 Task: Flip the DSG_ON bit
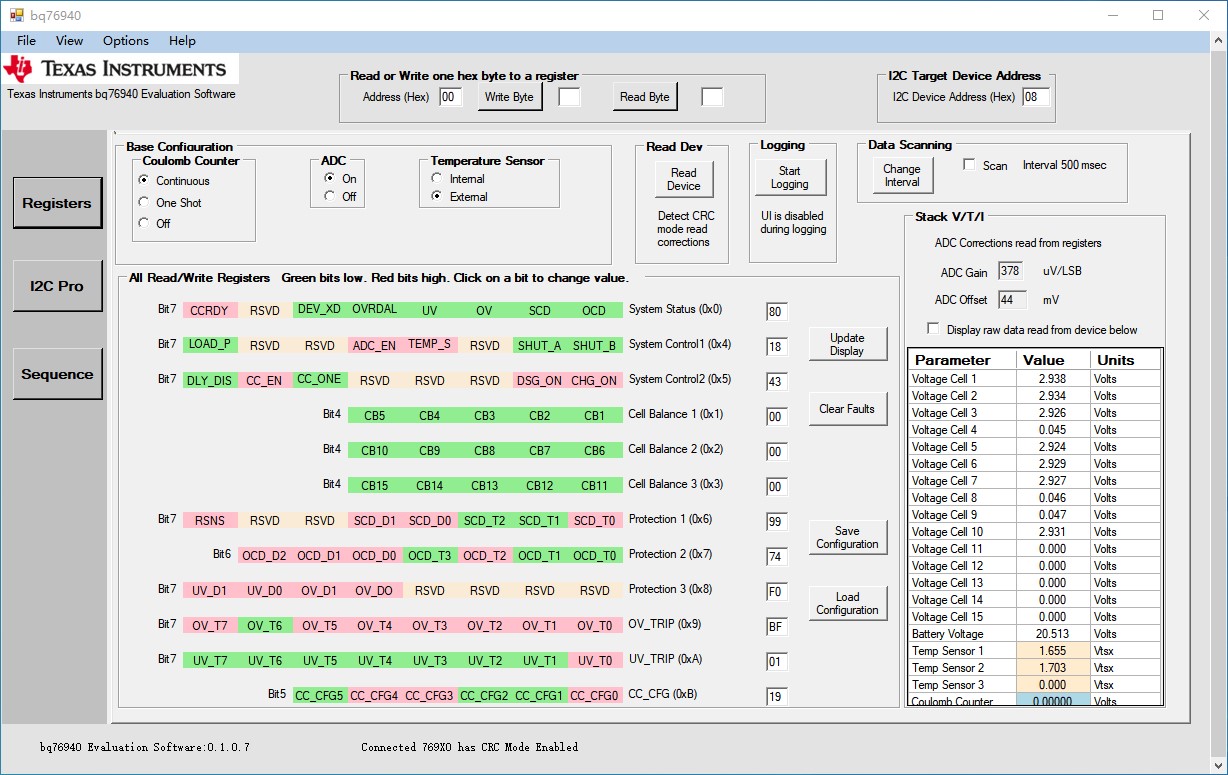539,381
